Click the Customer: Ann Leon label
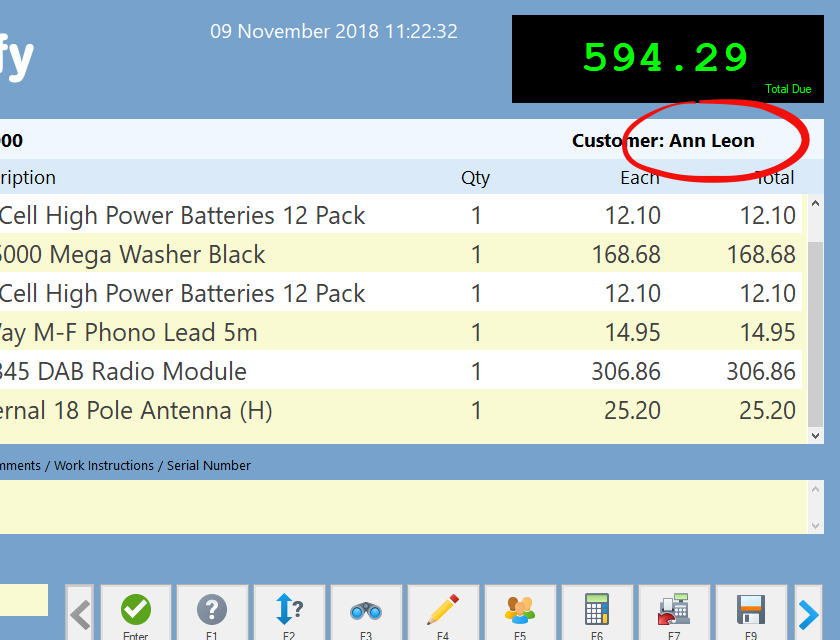Image resolution: width=840 pixels, height=640 pixels. [663, 141]
